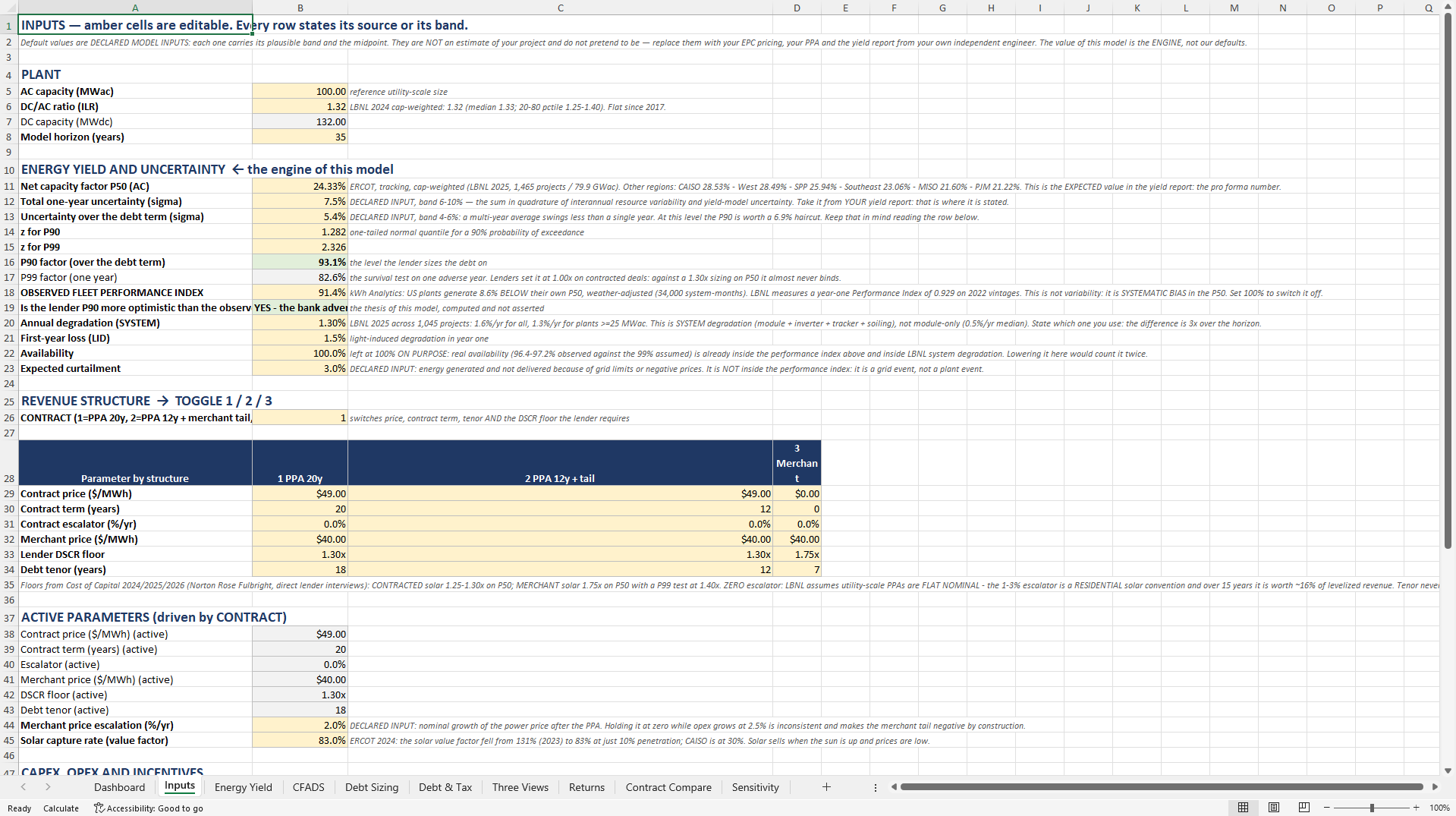This screenshot has width=1456, height=816.
Task: Select the AC capacity value 100.00 cell
Action: (300, 91)
